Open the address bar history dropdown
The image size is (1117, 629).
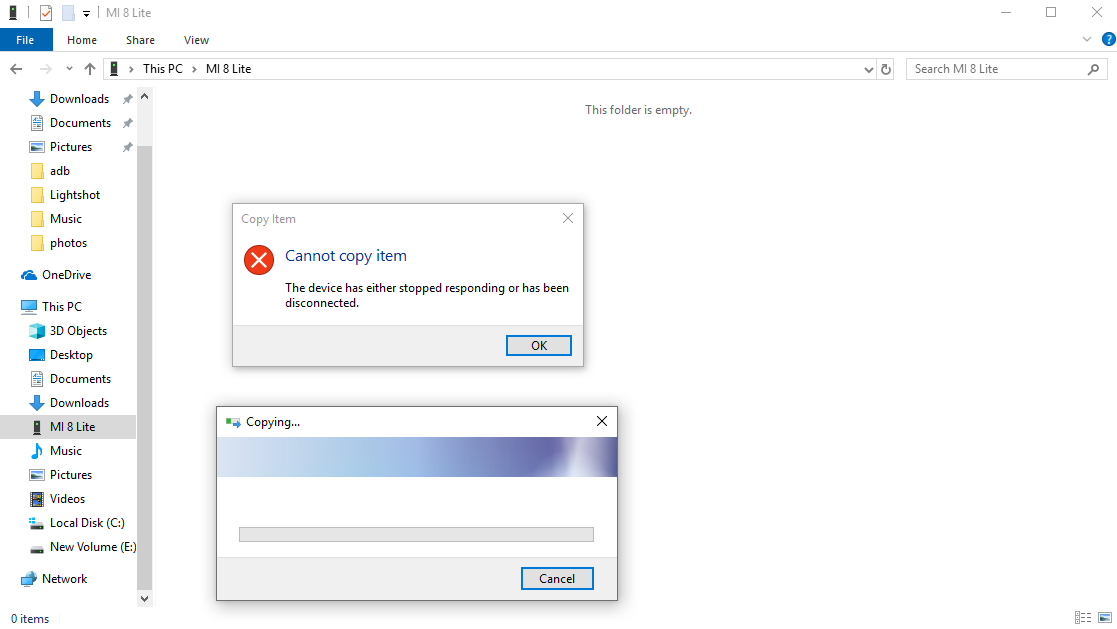pos(868,69)
